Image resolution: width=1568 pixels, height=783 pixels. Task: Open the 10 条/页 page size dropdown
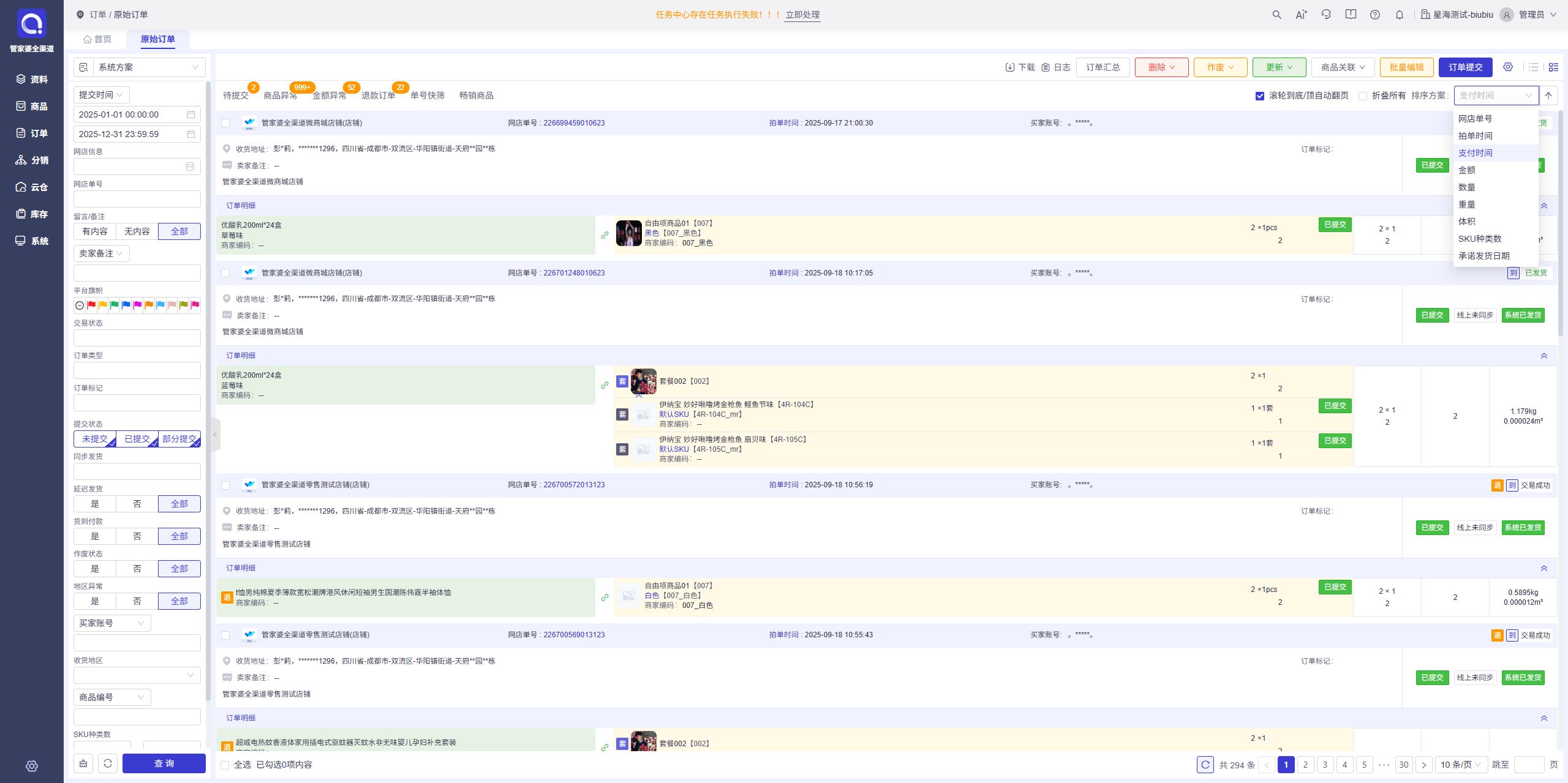pos(1461,765)
